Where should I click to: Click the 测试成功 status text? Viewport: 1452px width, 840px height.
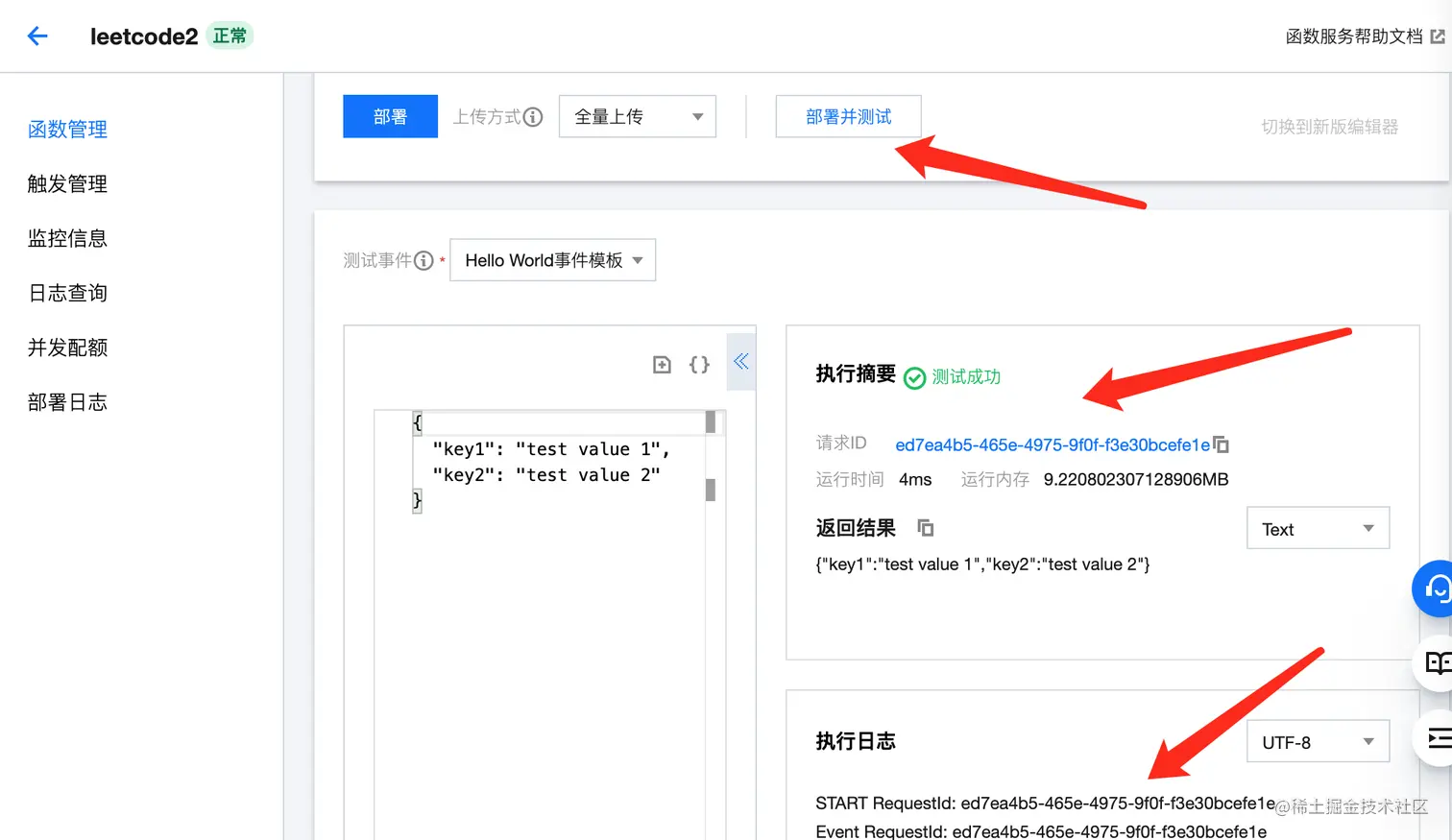pyautogui.click(x=966, y=376)
